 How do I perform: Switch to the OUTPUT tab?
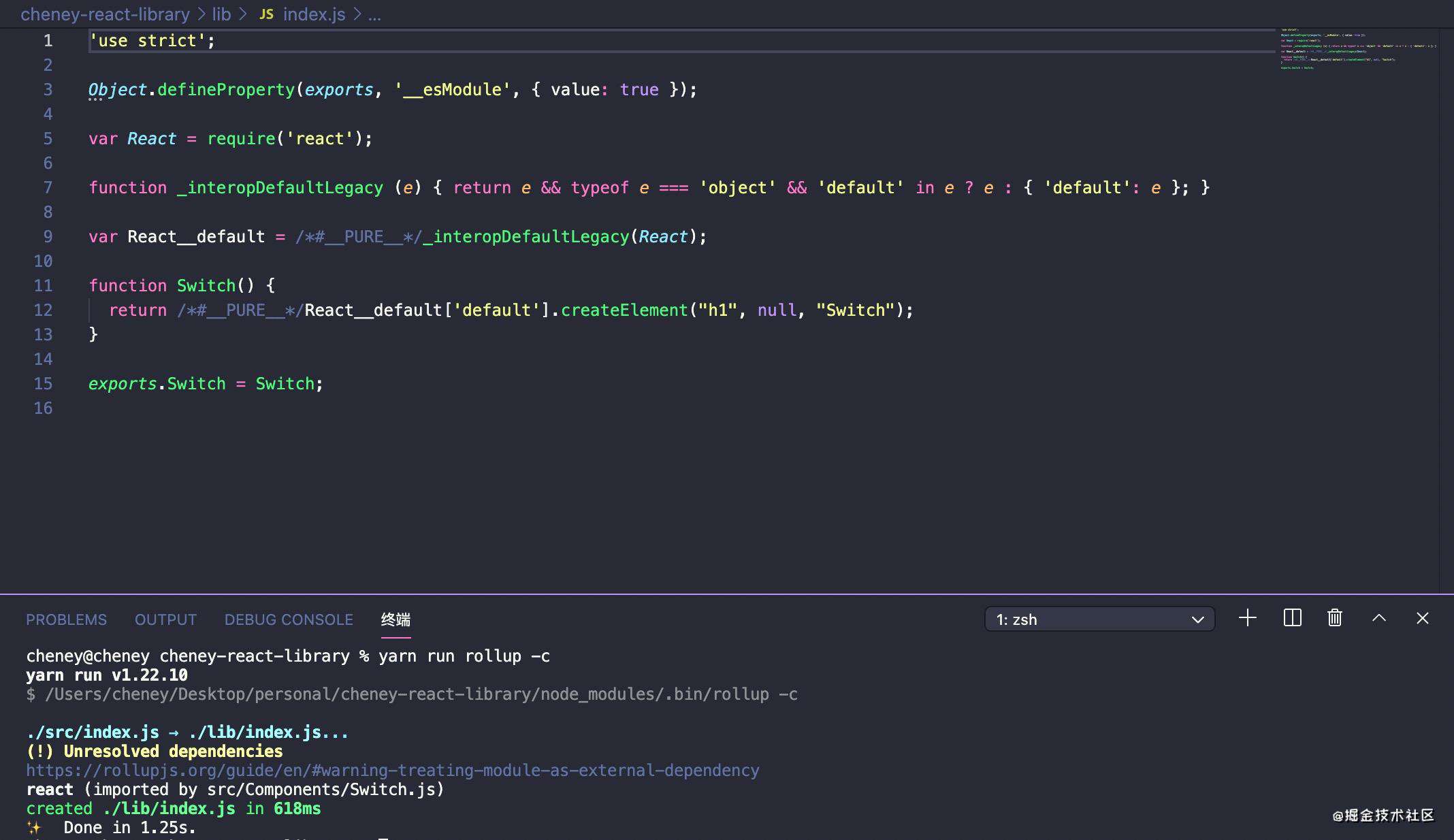coord(165,619)
